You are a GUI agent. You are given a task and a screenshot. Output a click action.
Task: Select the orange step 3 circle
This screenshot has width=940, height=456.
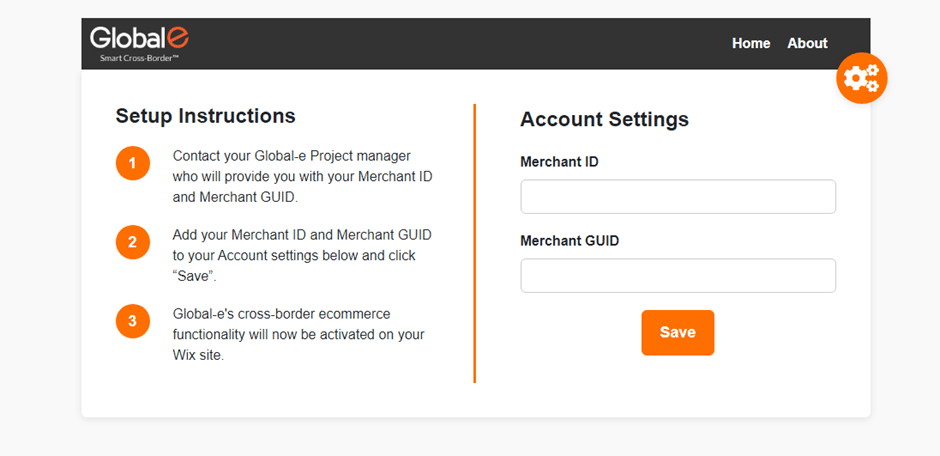coord(132,321)
